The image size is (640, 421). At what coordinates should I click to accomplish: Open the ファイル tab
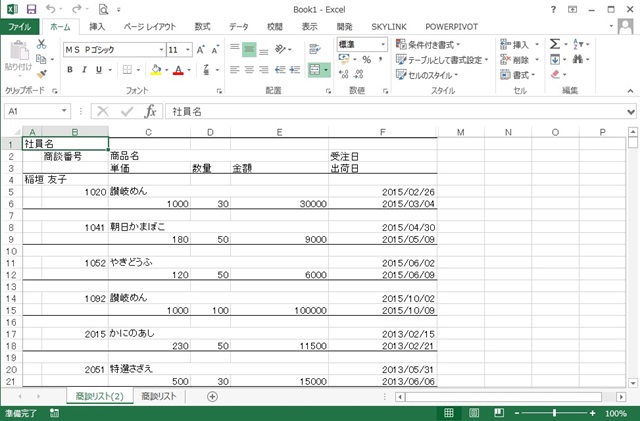[20, 27]
